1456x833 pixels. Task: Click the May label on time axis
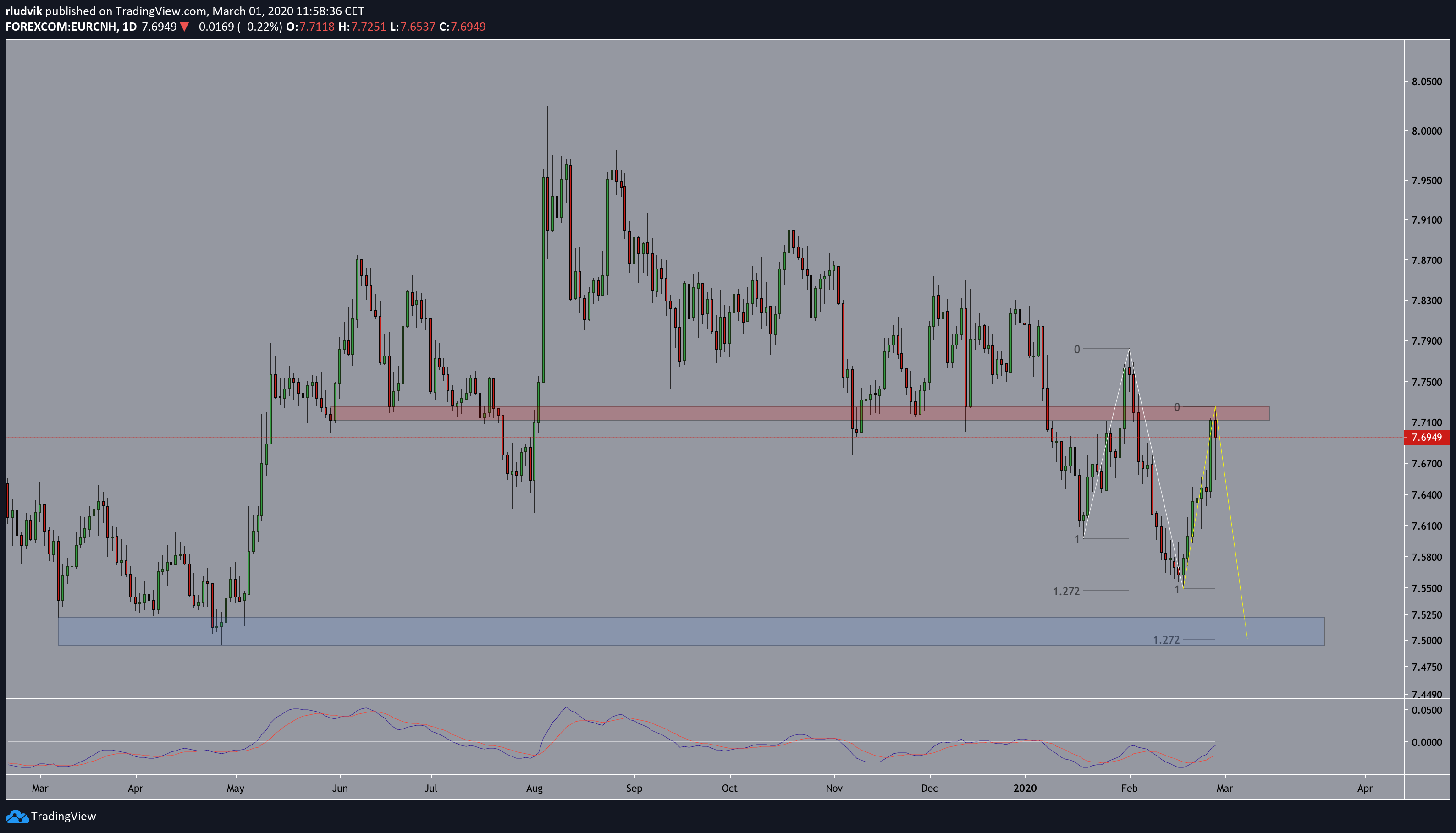(235, 789)
